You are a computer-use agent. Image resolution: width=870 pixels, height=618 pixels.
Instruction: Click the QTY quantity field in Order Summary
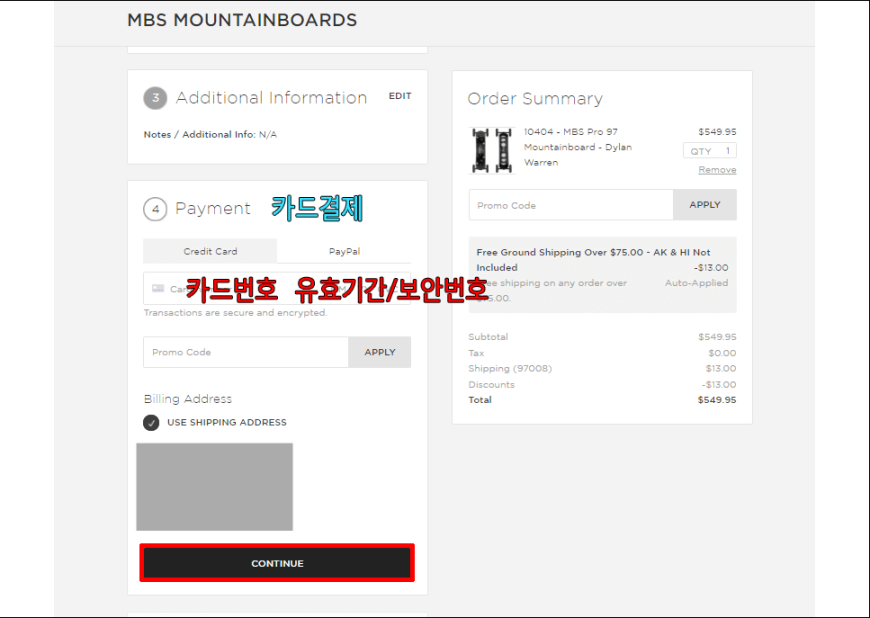tap(710, 151)
